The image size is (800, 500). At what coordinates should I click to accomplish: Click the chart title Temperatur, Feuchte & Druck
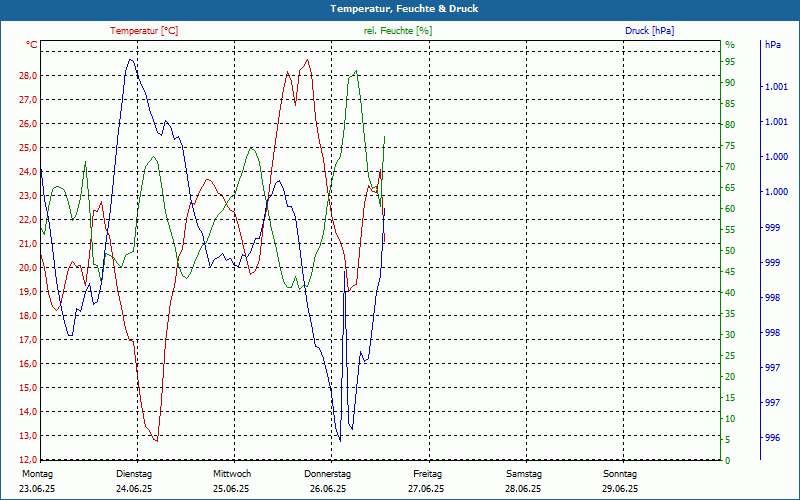tap(404, 9)
